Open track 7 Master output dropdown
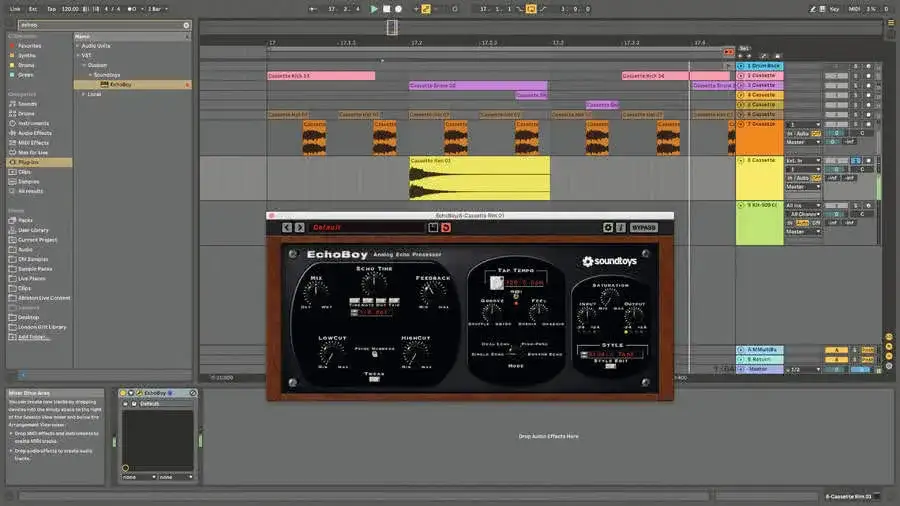 tap(802, 142)
